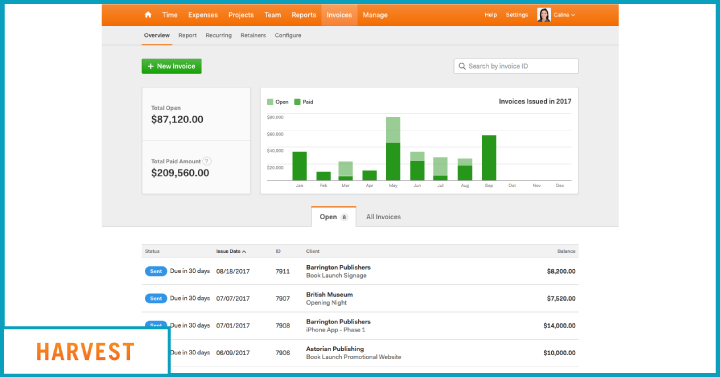The width and height of the screenshot is (720, 377).
Task: Click the search magnifier icon
Action: 462,66
